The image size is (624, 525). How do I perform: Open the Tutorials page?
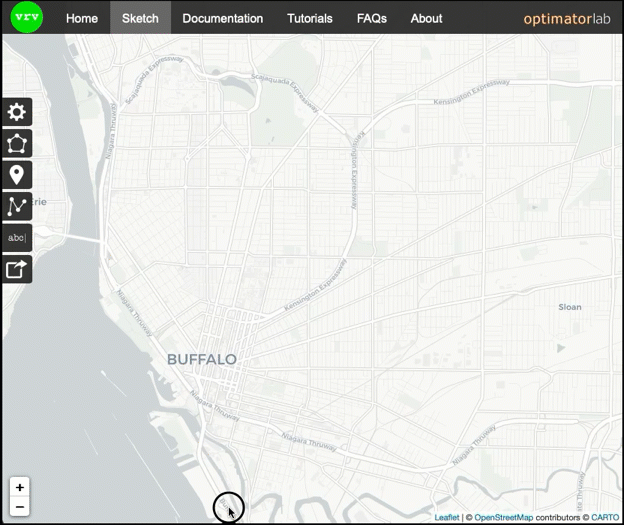(310, 18)
